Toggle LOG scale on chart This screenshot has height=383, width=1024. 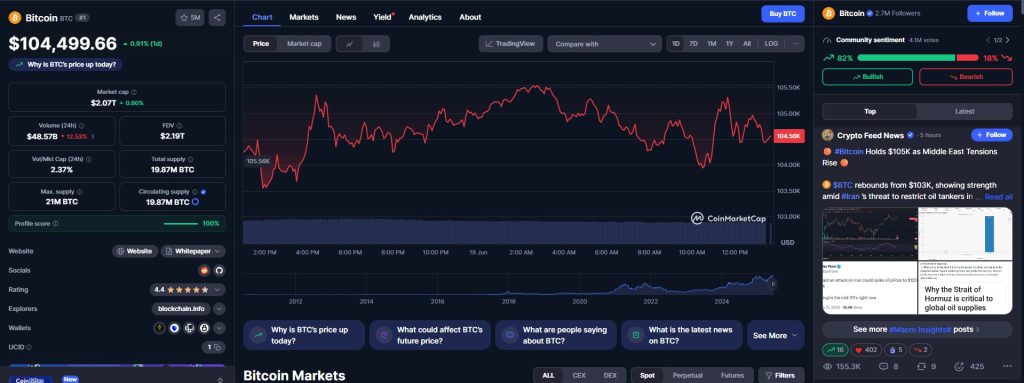[x=771, y=44]
